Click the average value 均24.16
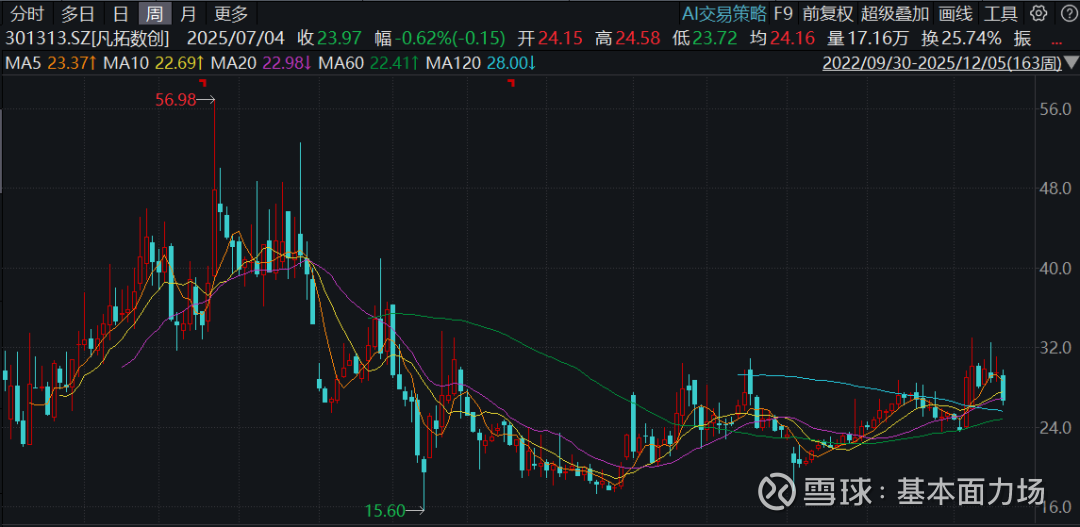The image size is (1080, 527). click(x=782, y=38)
